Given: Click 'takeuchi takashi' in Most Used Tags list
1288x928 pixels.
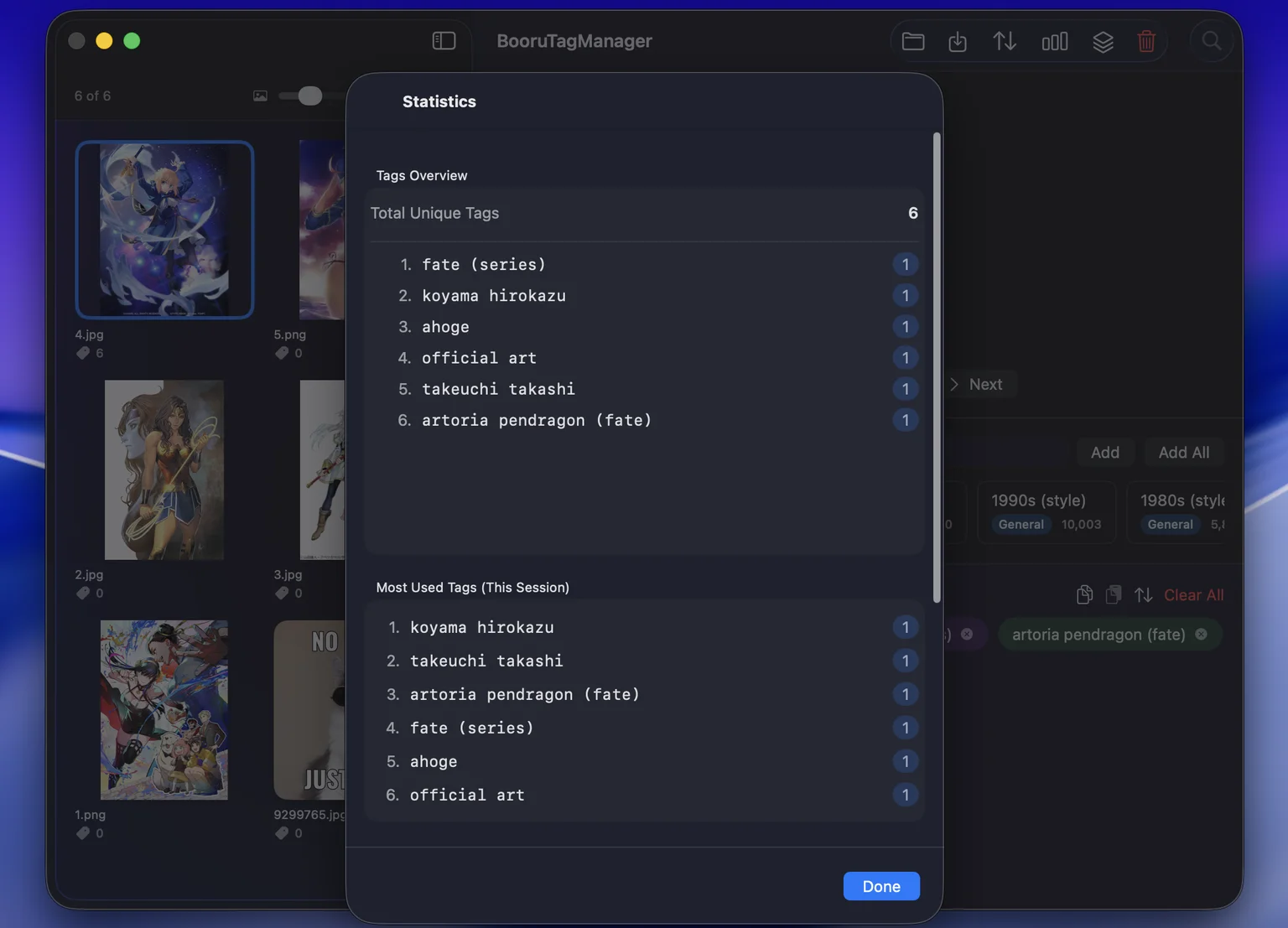Looking at the screenshot, I should click(x=486, y=661).
